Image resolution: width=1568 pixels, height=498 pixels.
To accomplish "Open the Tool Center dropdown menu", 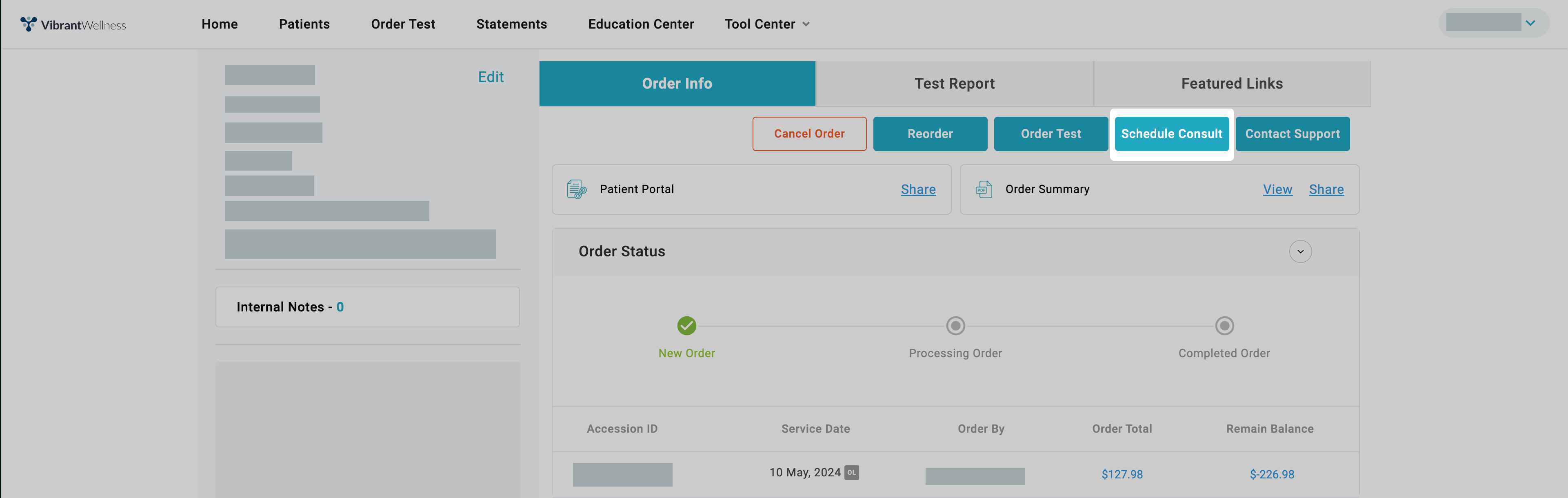I will 766,24.
